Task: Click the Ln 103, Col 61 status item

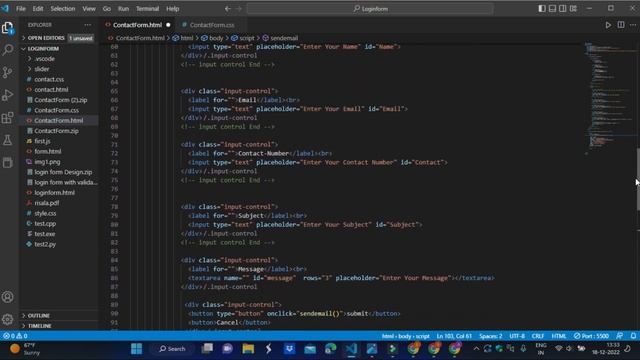Action: coord(454,336)
